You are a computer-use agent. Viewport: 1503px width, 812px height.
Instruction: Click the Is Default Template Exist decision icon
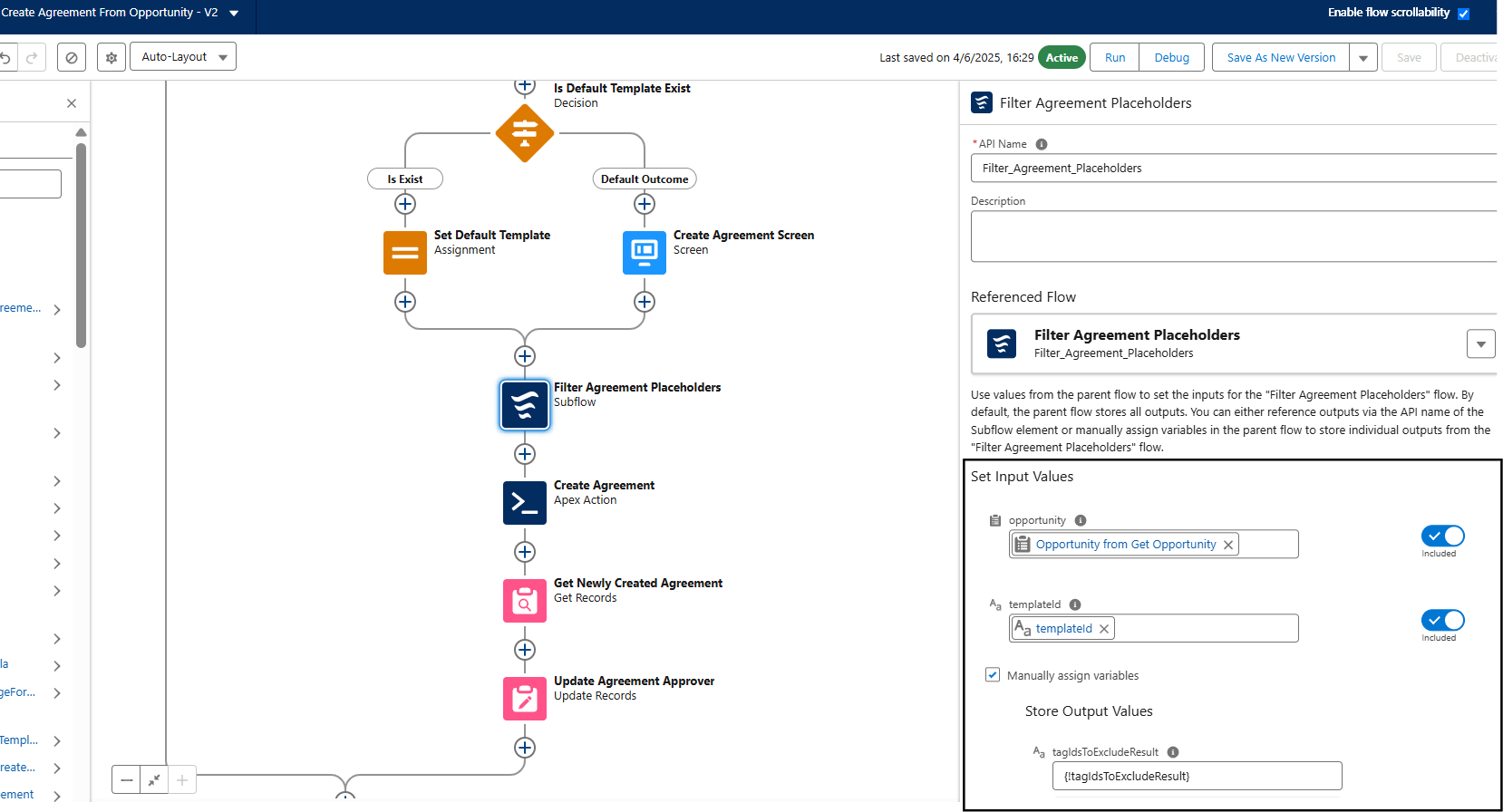(525, 133)
